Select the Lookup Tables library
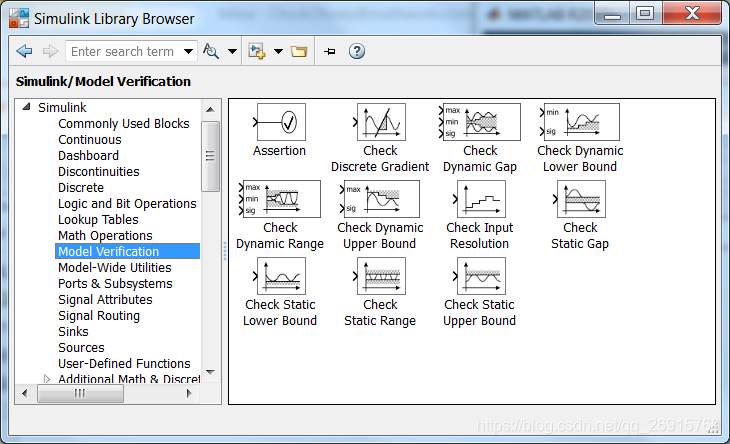 98,220
